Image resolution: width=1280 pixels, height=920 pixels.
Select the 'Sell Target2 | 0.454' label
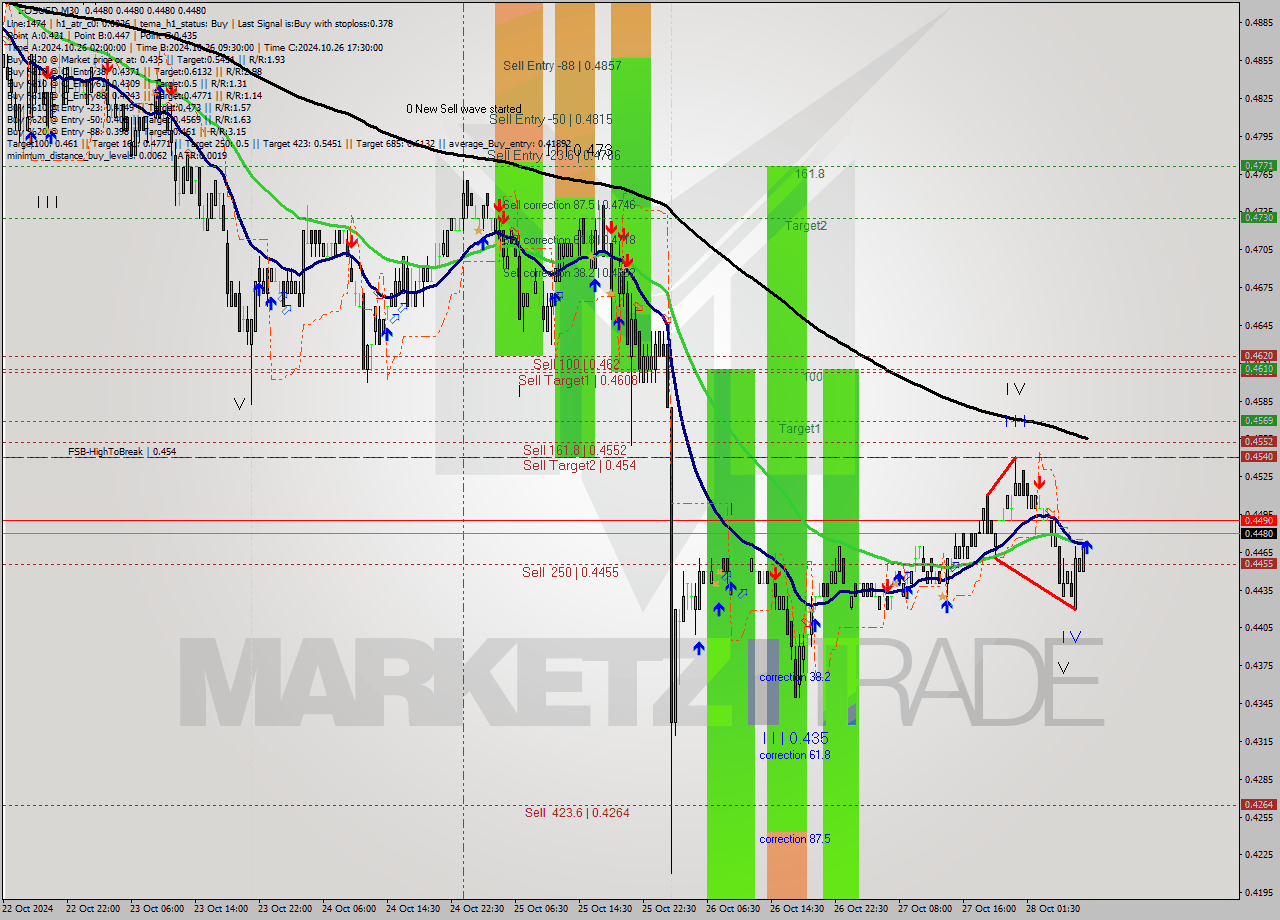tap(579, 466)
